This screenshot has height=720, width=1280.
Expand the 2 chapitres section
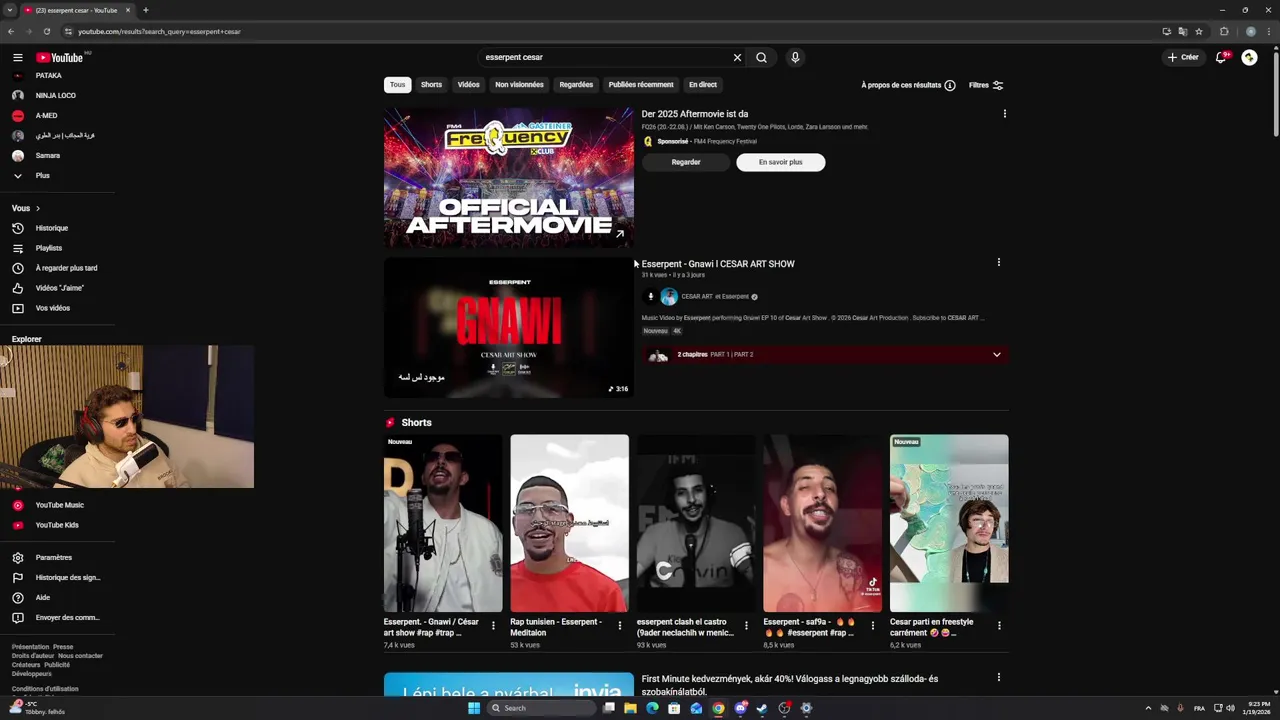pyautogui.click(x=825, y=355)
